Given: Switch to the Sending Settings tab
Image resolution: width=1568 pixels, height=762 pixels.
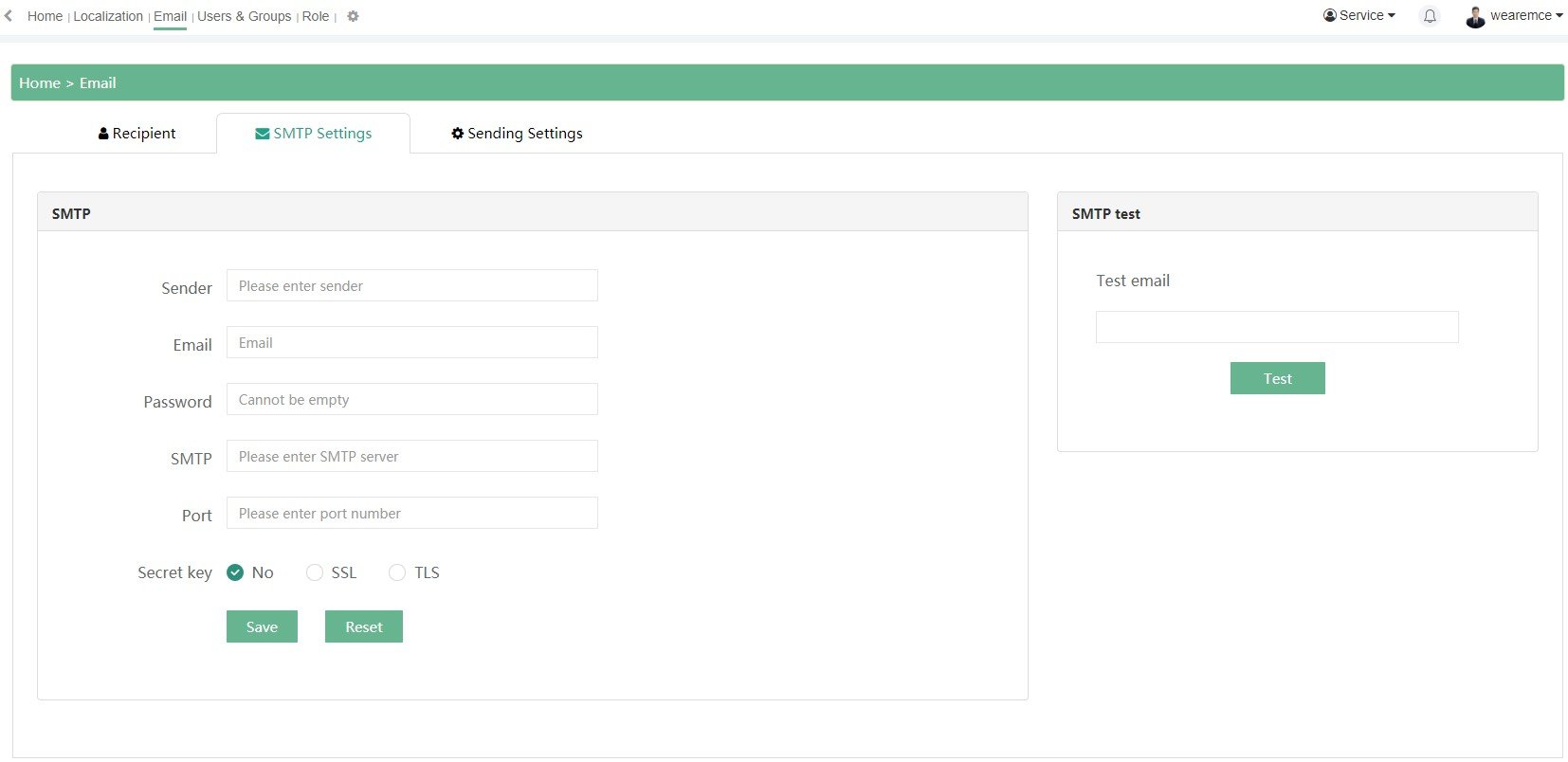Looking at the screenshot, I should click(x=517, y=134).
